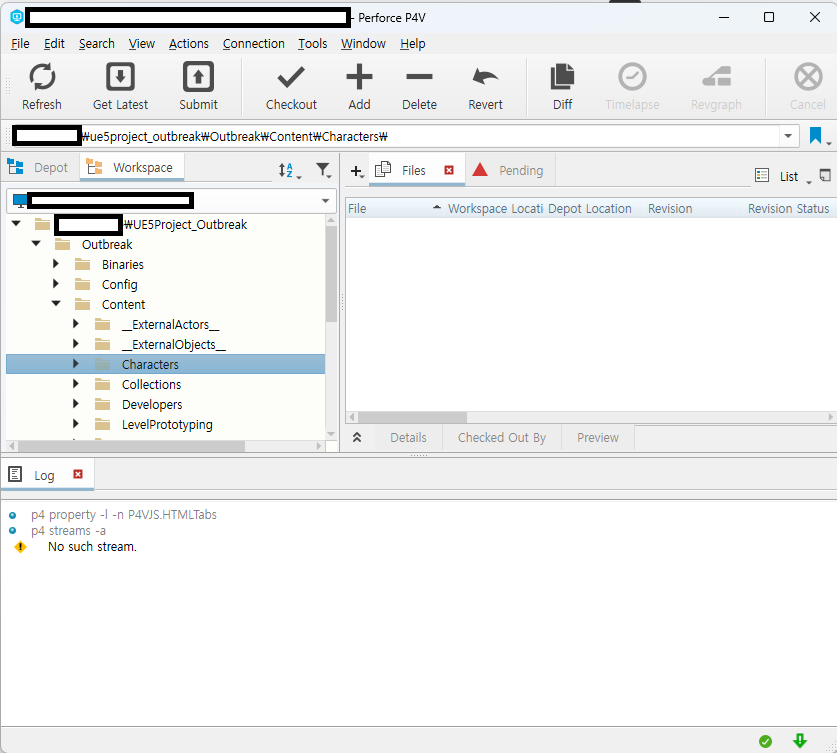Sort by Revision Status column header
The width and height of the screenshot is (837, 753).
coord(789,209)
